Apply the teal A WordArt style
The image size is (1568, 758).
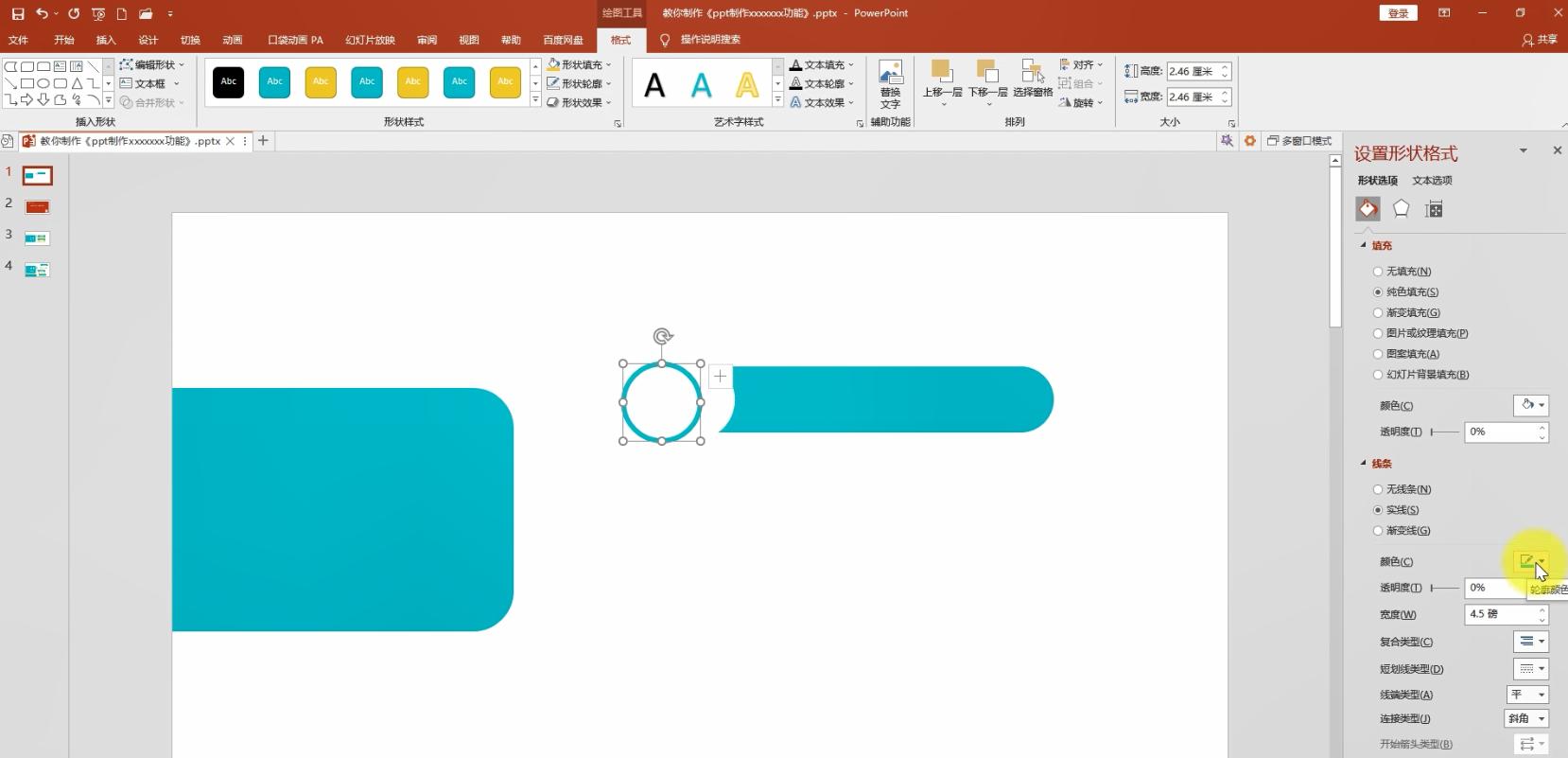[x=701, y=86]
